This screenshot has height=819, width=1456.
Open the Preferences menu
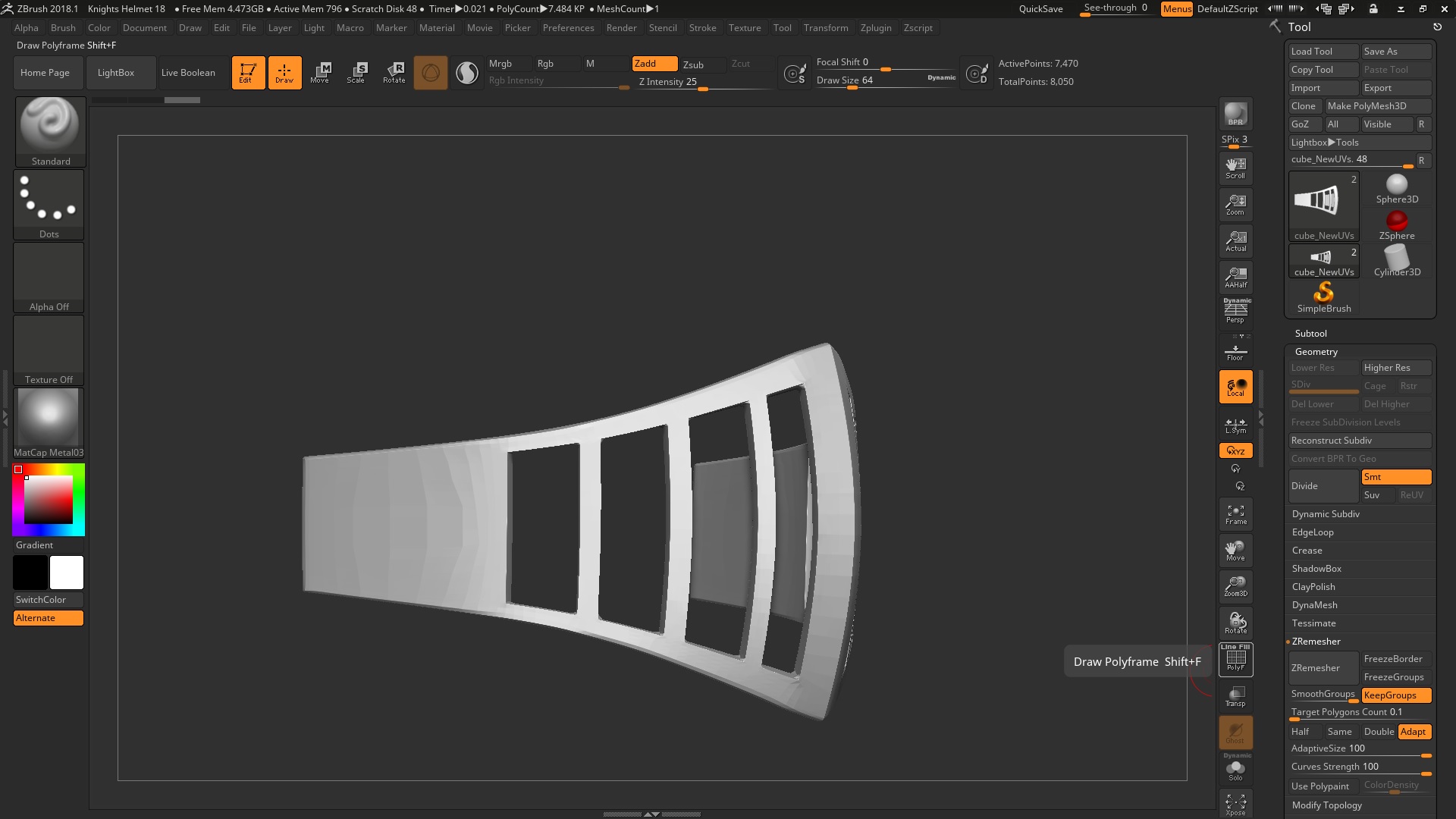568,28
